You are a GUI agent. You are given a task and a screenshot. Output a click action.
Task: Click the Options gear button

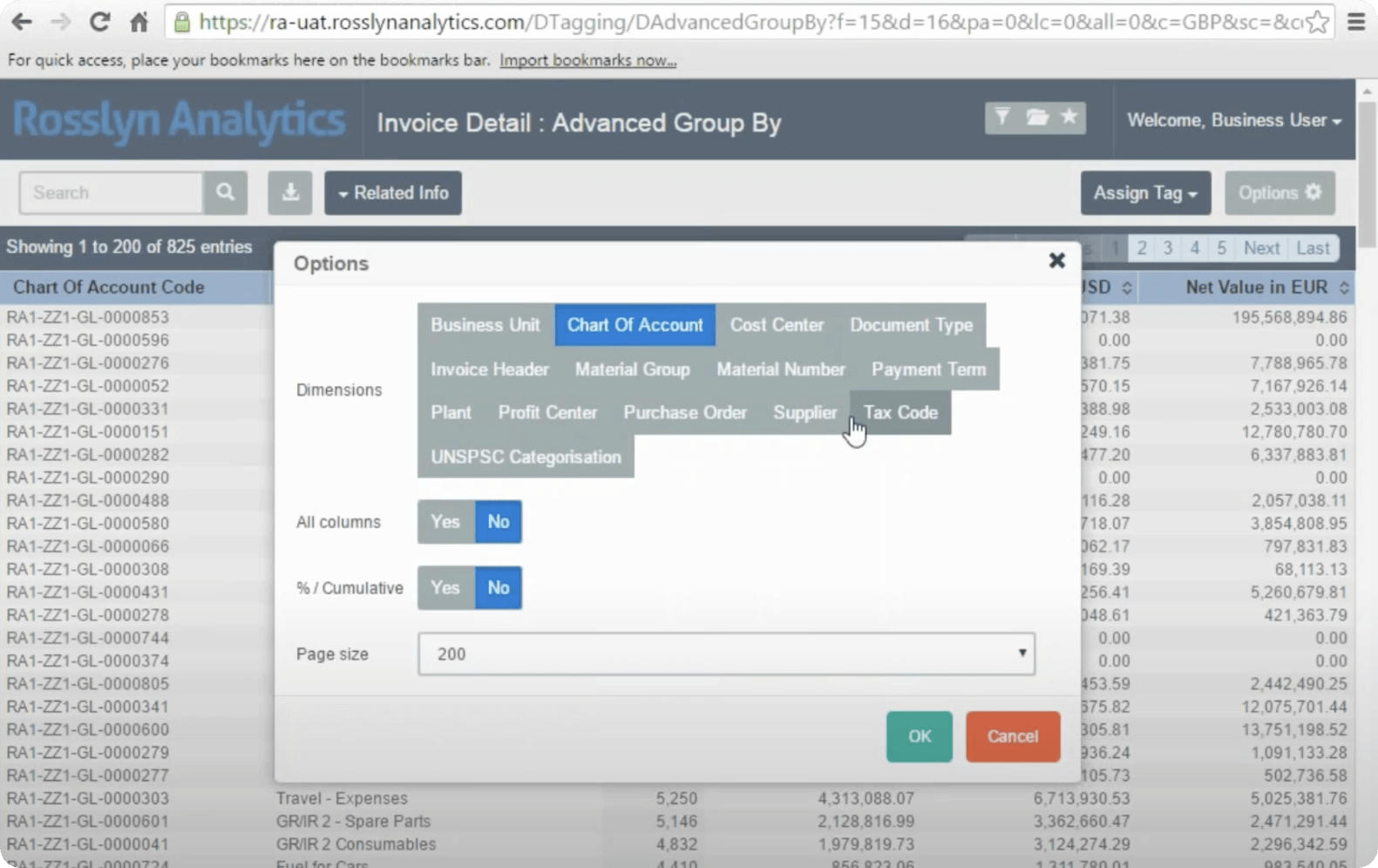point(1280,193)
